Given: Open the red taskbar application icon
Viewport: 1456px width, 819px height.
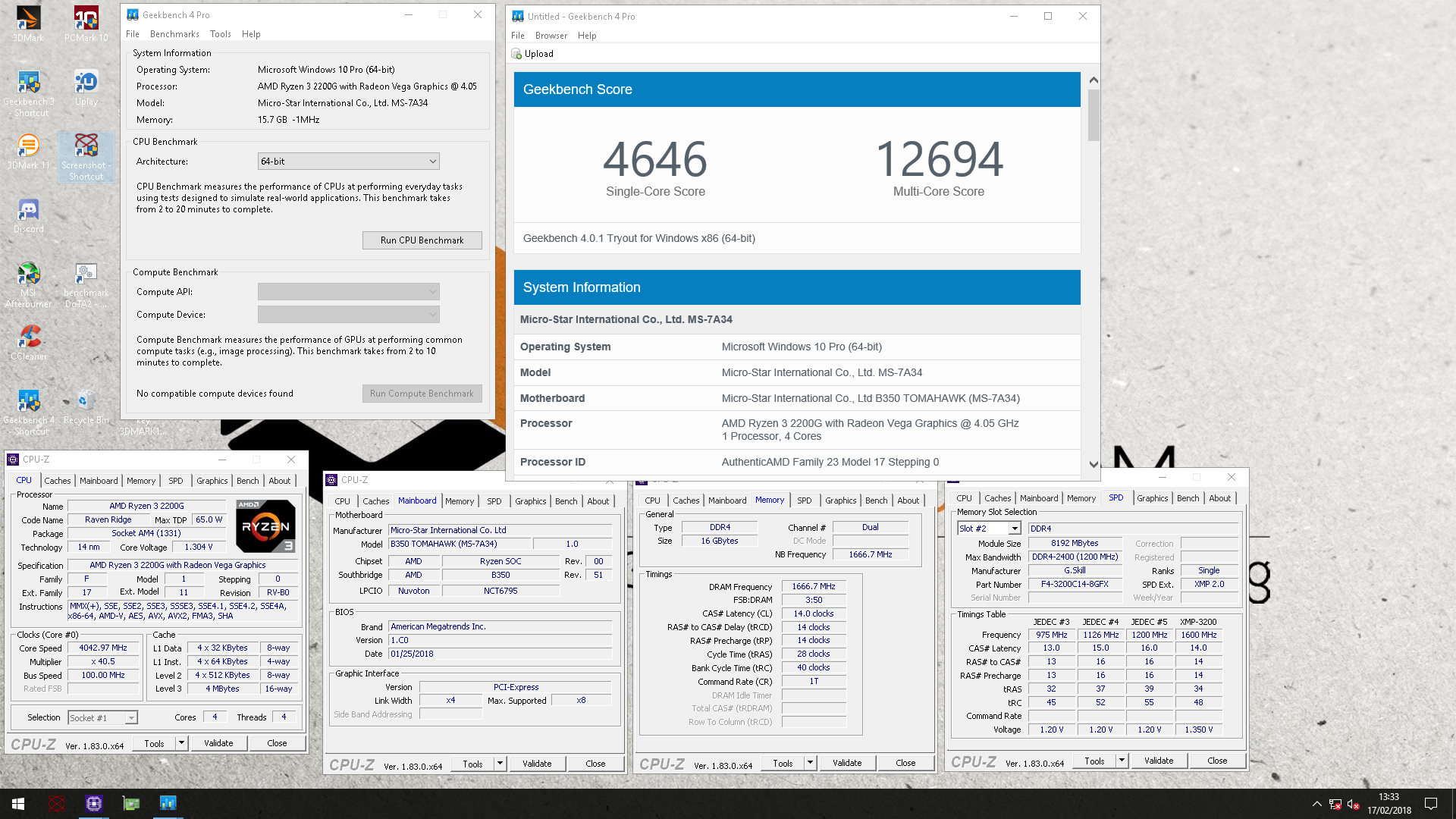Looking at the screenshot, I should click(56, 803).
